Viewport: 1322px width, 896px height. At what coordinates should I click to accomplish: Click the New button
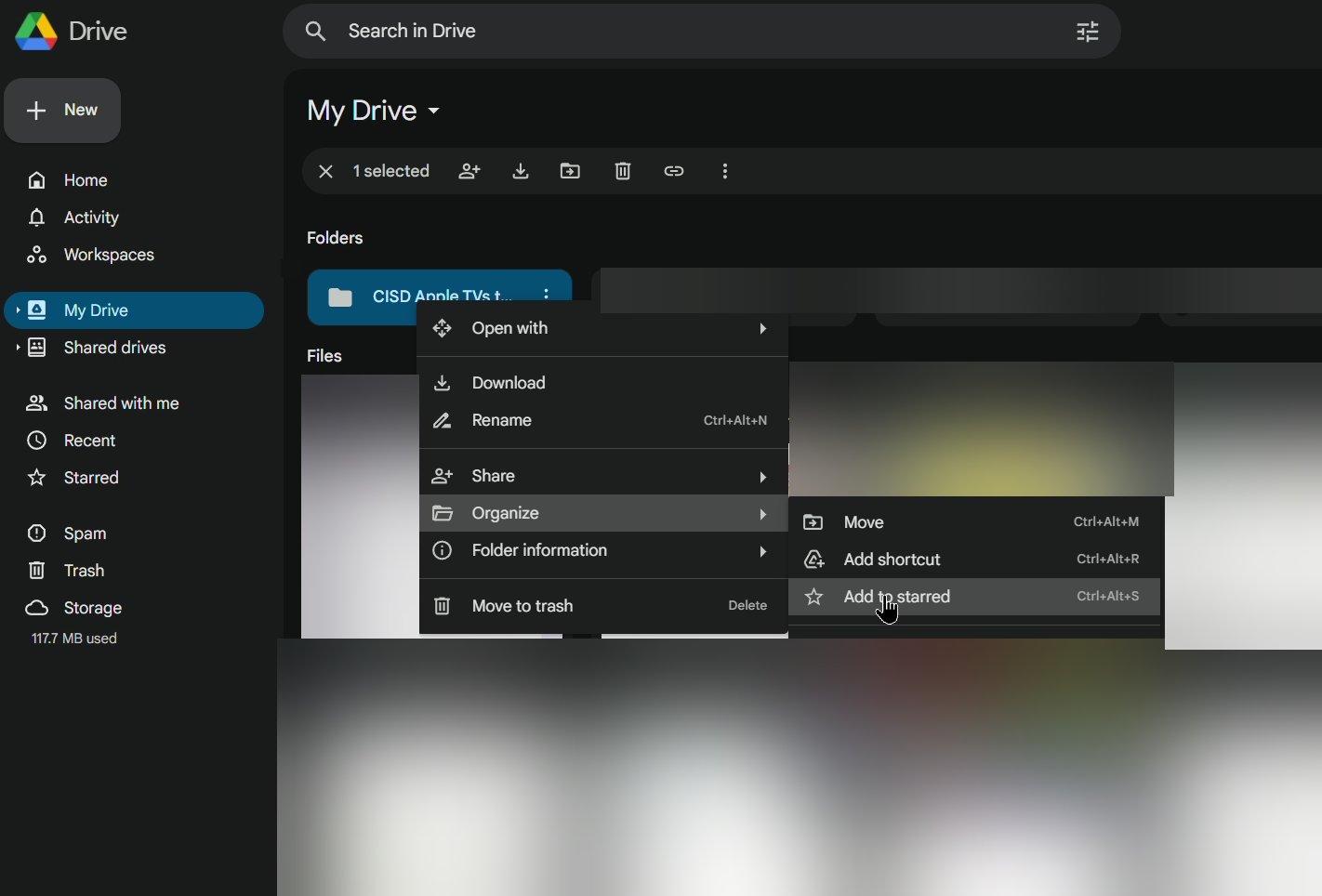[x=62, y=111]
